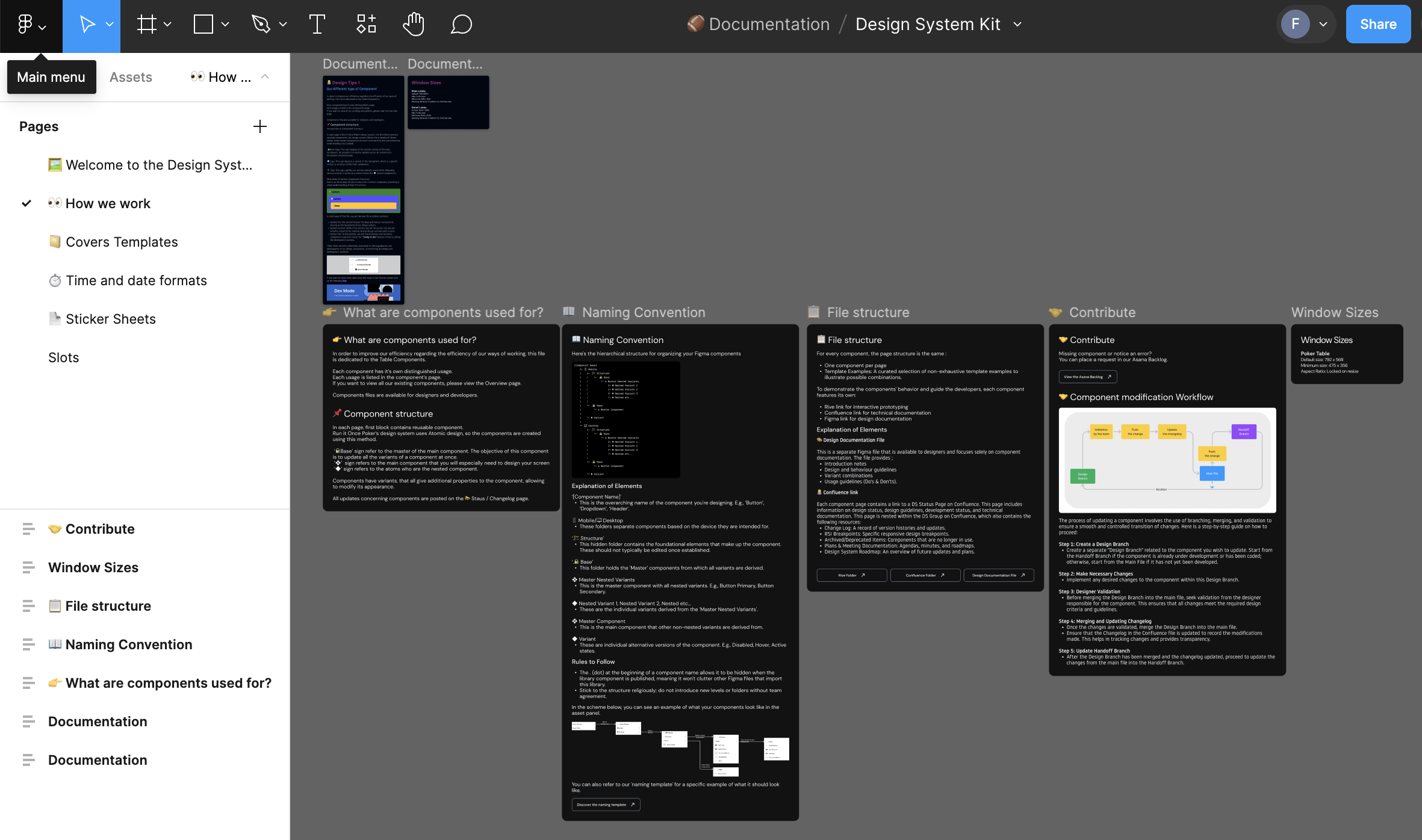1422x840 pixels.
Task: Expand the file name dropdown chevron
Action: (x=1018, y=25)
